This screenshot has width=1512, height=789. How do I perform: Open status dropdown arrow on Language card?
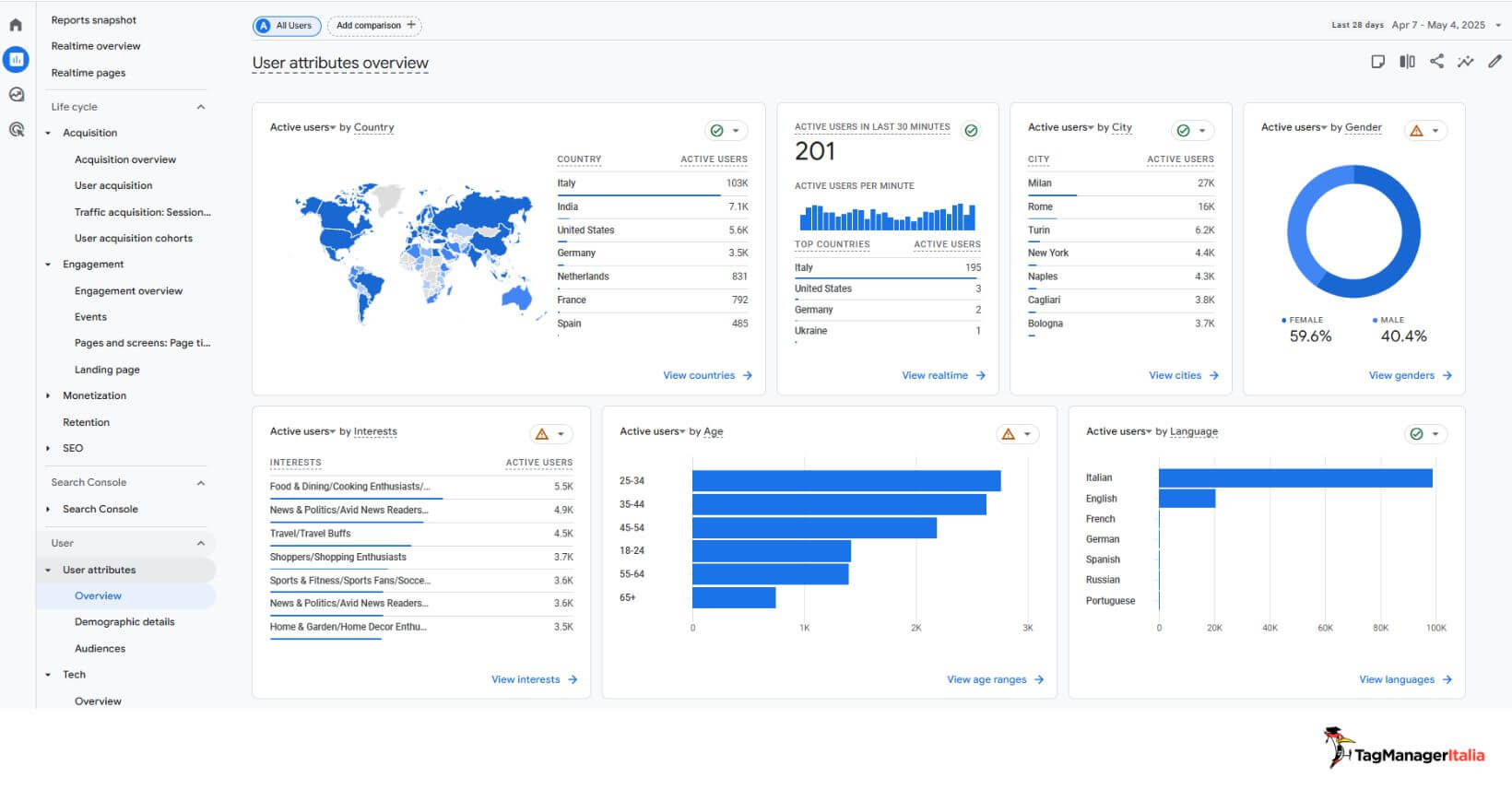[x=1435, y=434]
